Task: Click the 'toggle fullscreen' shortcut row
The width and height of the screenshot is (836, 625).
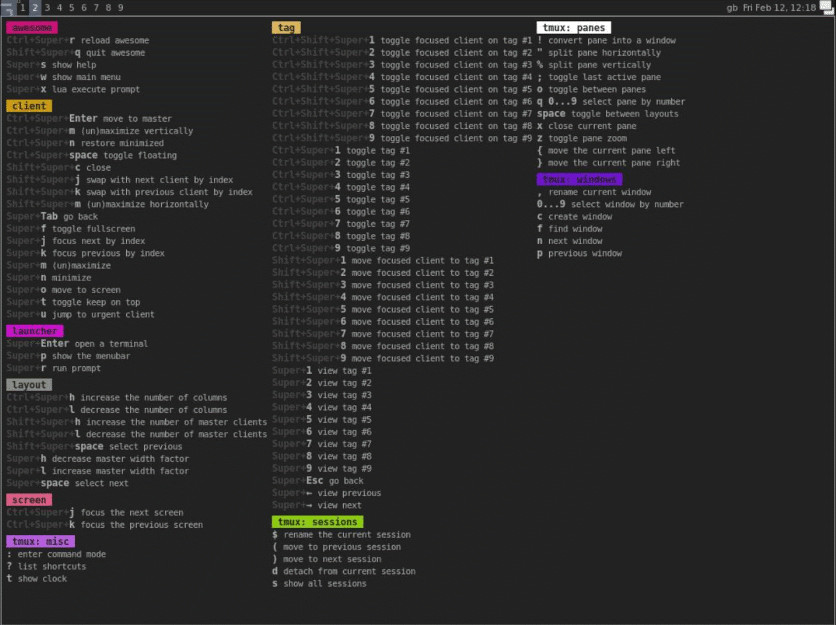Action: pos(71,229)
